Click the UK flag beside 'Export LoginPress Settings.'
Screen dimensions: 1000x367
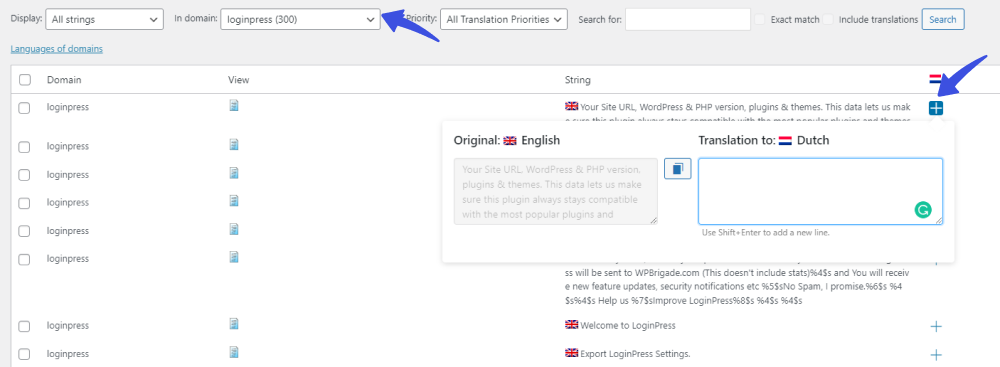pos(571,352)
